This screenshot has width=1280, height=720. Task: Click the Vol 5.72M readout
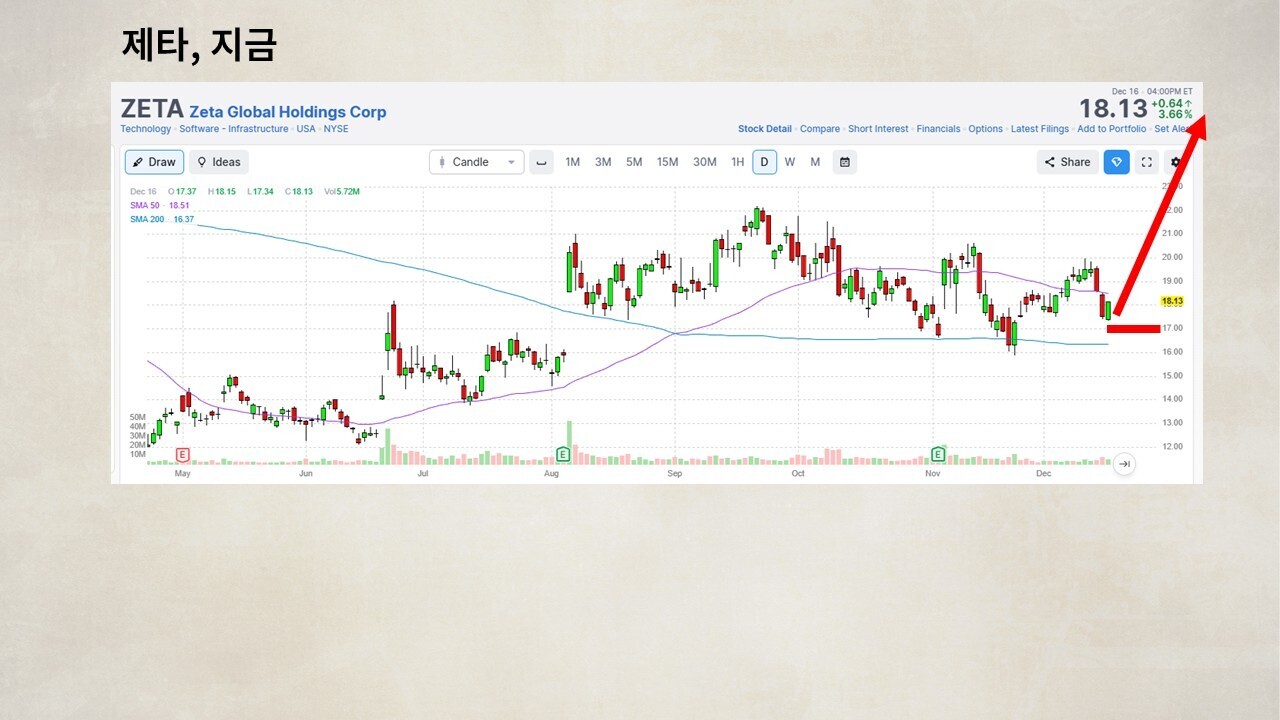(342, 191)
